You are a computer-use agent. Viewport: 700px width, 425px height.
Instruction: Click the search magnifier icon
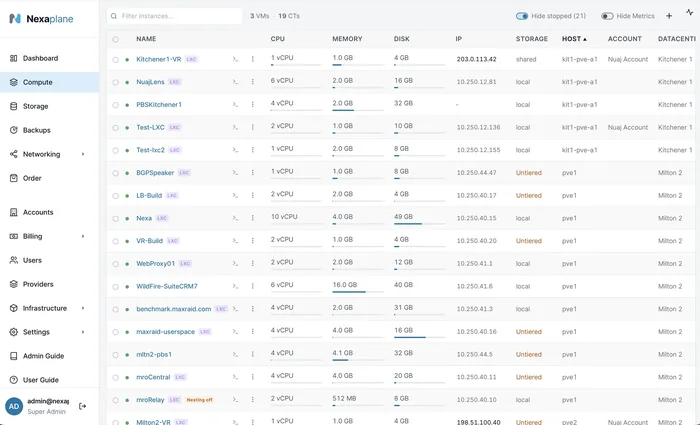115,16
